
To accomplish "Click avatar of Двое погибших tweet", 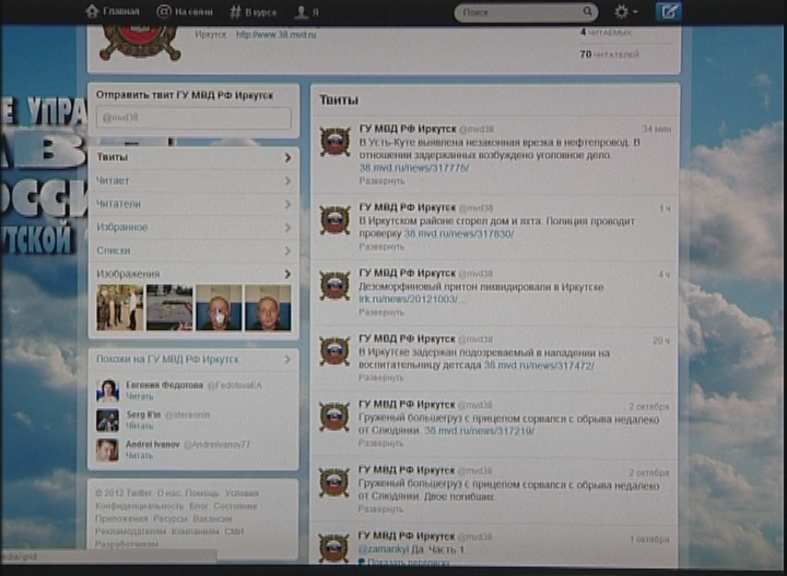I will (334, 483).
